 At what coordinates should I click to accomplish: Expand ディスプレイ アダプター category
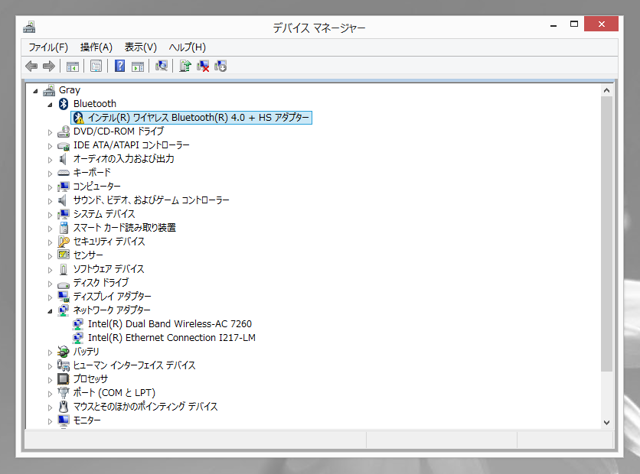click(50, 297)
